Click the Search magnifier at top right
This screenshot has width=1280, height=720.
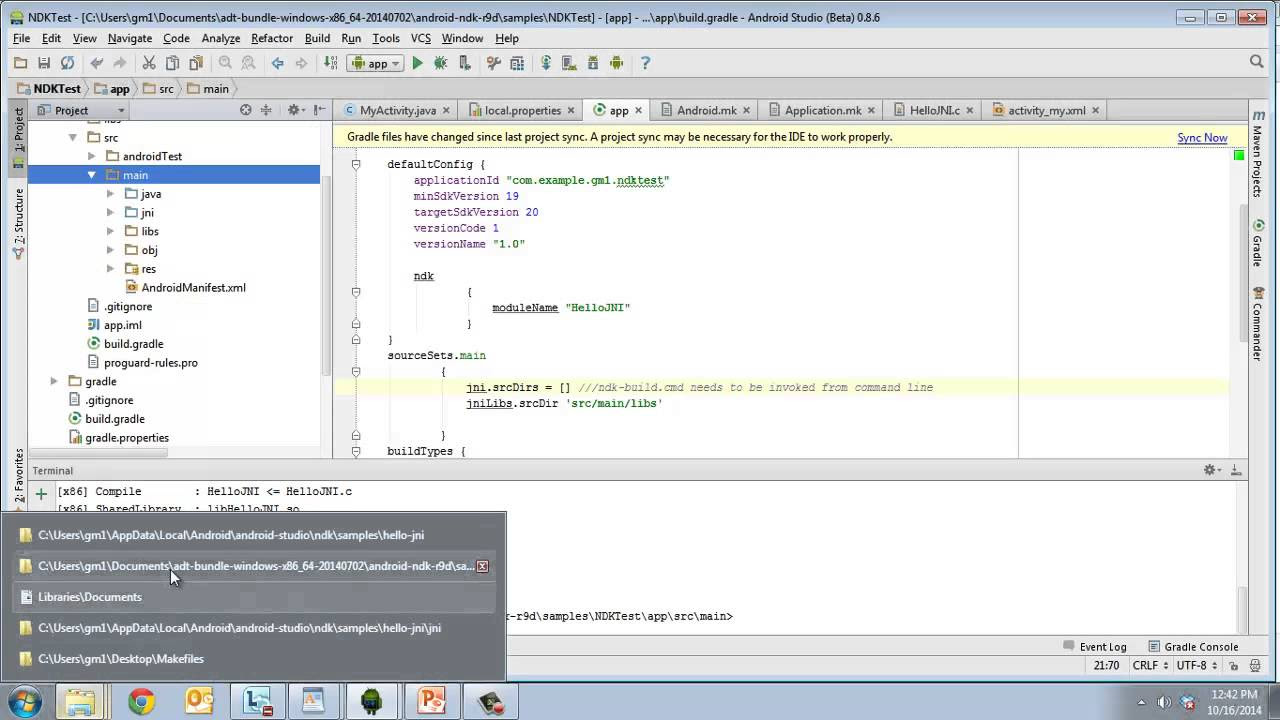(x=1257, y=62)
